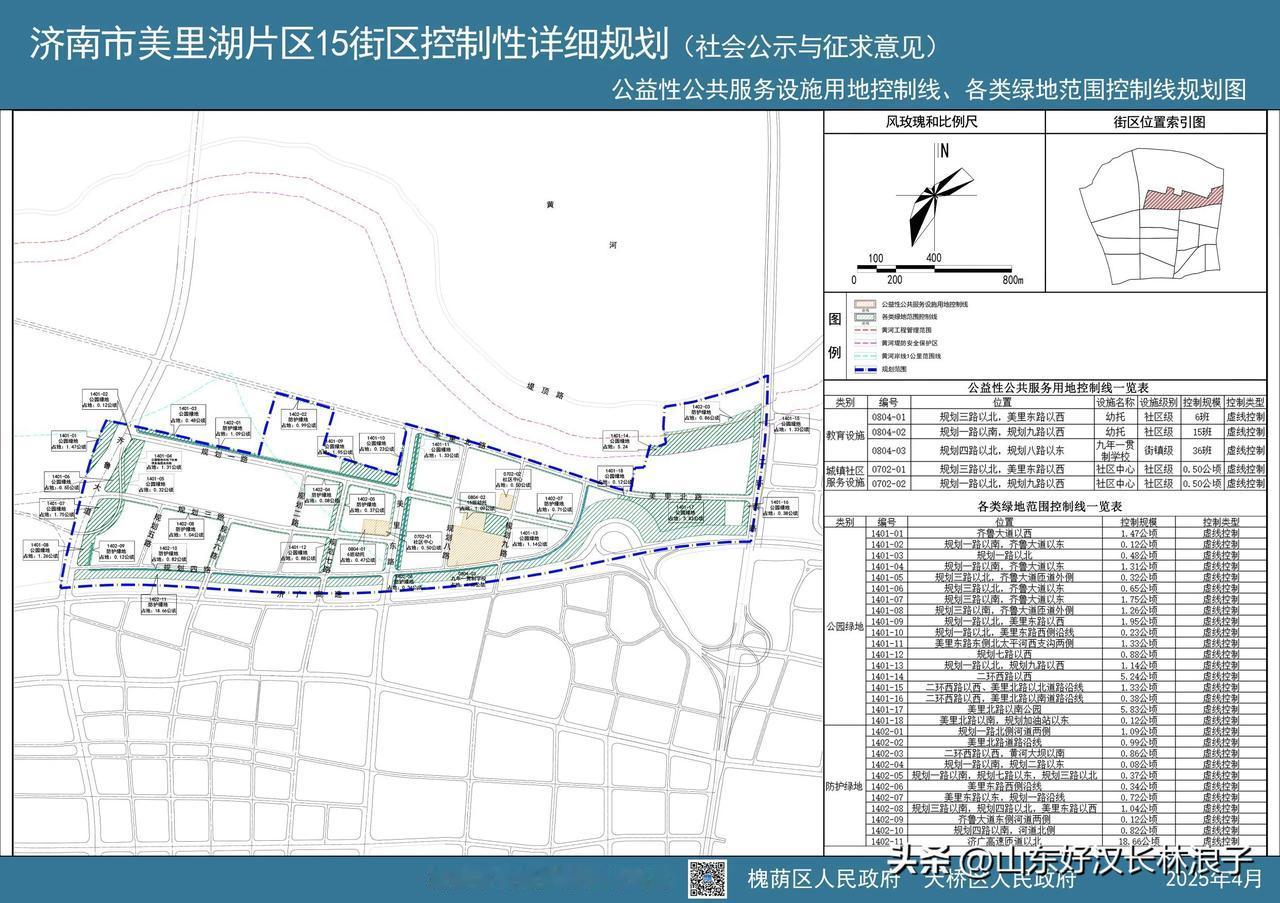Click the cyan 黄河岸线1公里范围线 legend symbol
Viewport: 1280px width, 903px height.
pos(864,355)
